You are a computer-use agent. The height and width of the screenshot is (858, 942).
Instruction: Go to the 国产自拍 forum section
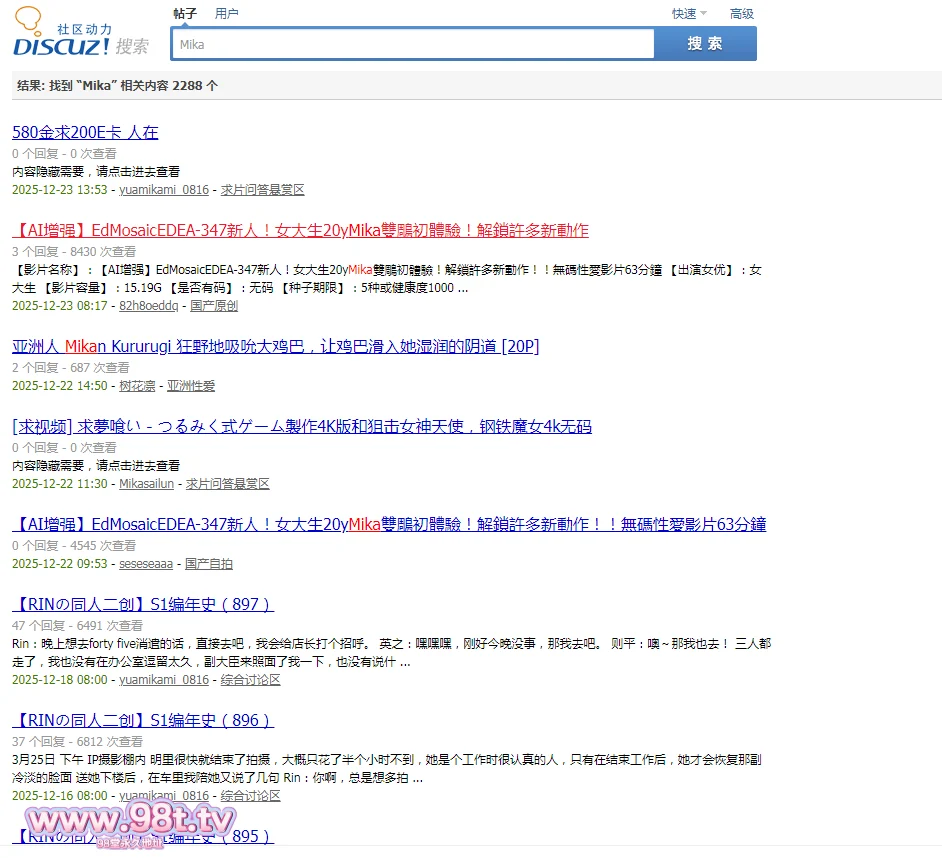coord(209,564)
